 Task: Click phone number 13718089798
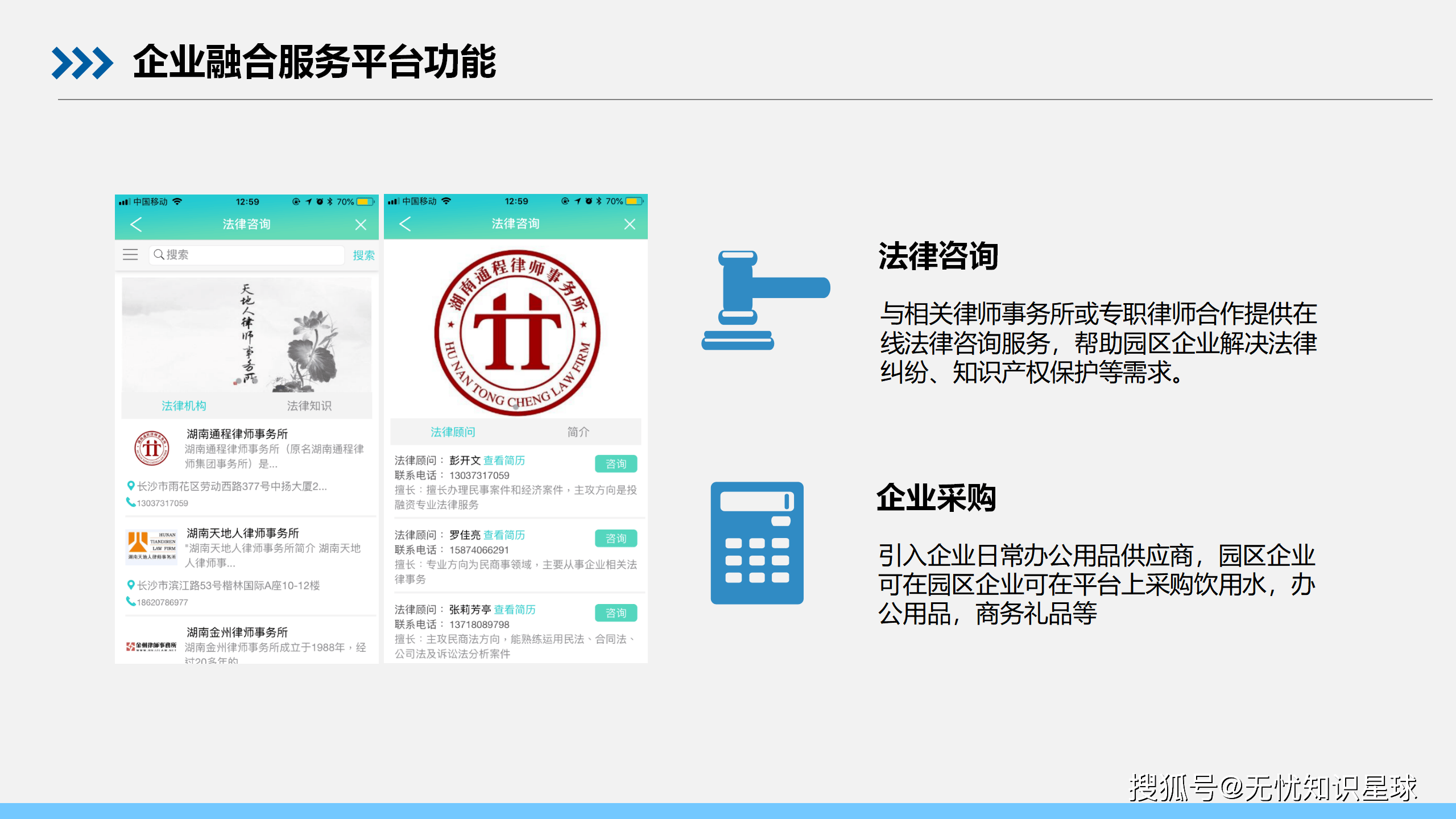click(479, 624)
